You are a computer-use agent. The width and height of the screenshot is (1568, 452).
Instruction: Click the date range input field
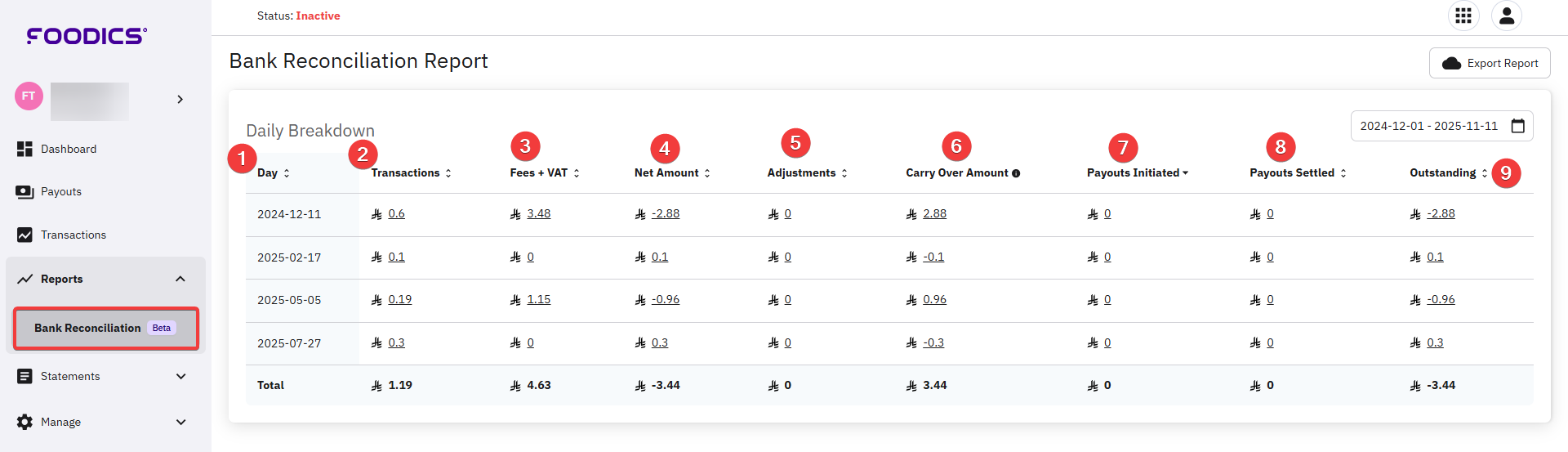[1428, 126]
